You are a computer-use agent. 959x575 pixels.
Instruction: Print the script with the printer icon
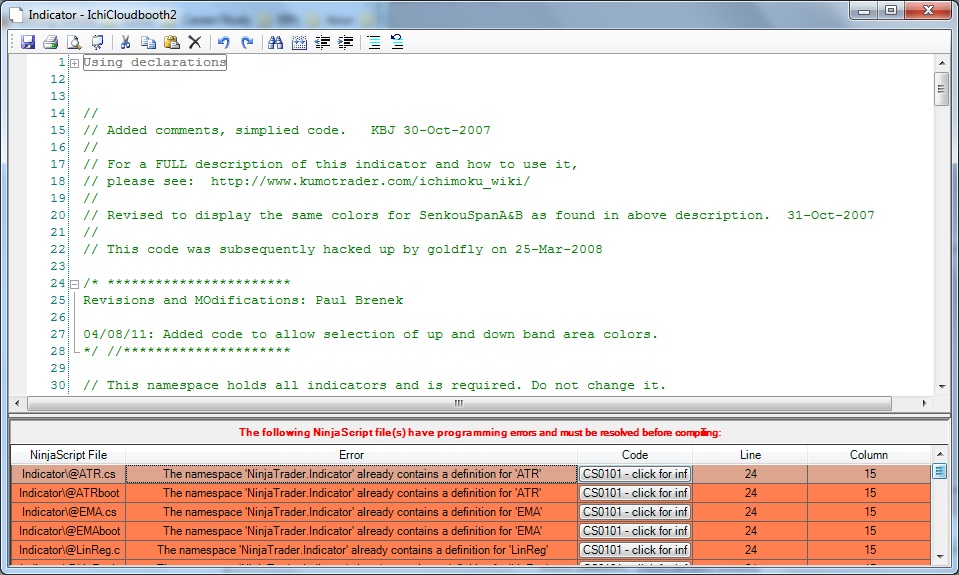tap(51, 42)
